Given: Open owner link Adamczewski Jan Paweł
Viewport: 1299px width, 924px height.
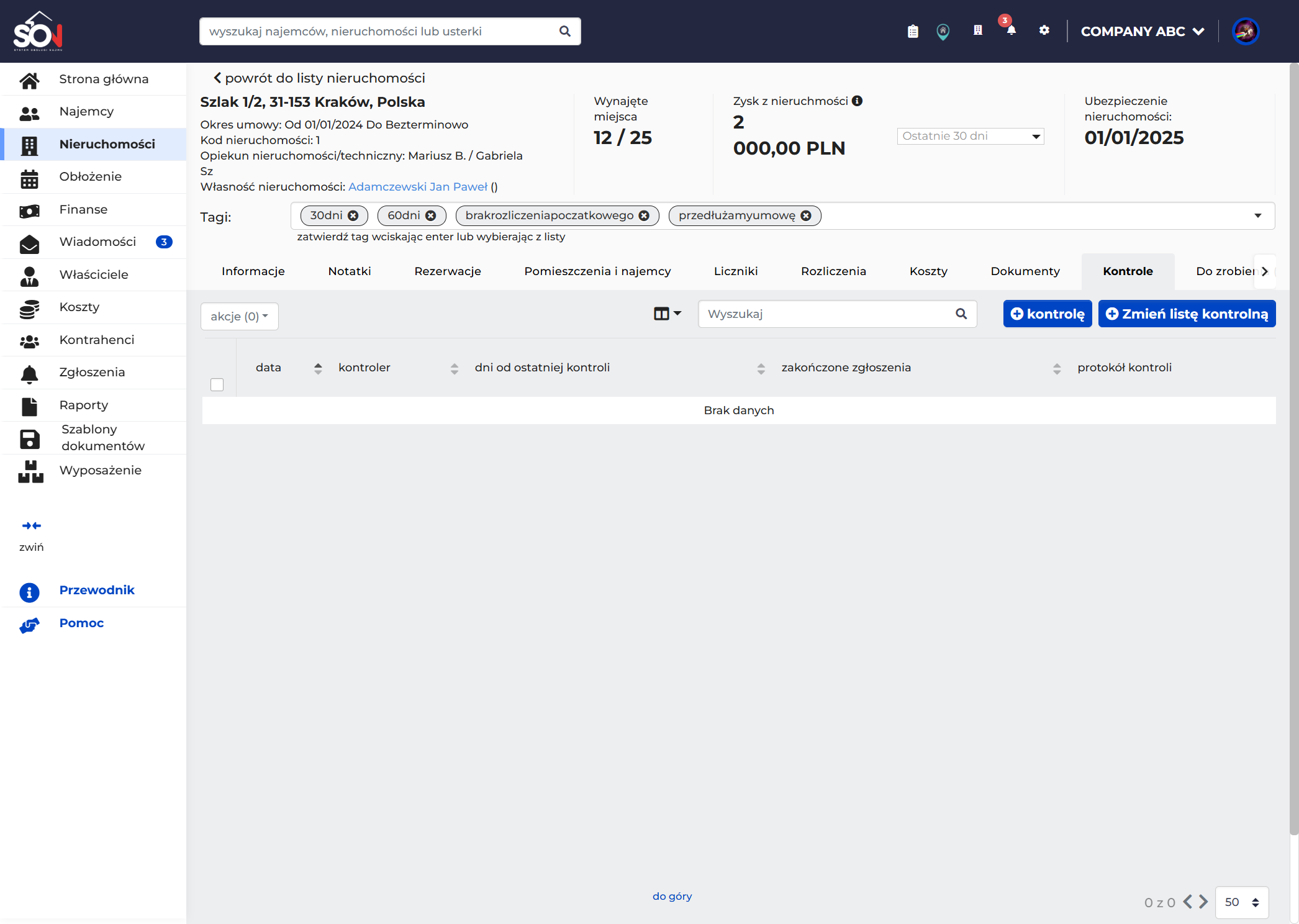Looking at the screenshot, I should point(418,187).
